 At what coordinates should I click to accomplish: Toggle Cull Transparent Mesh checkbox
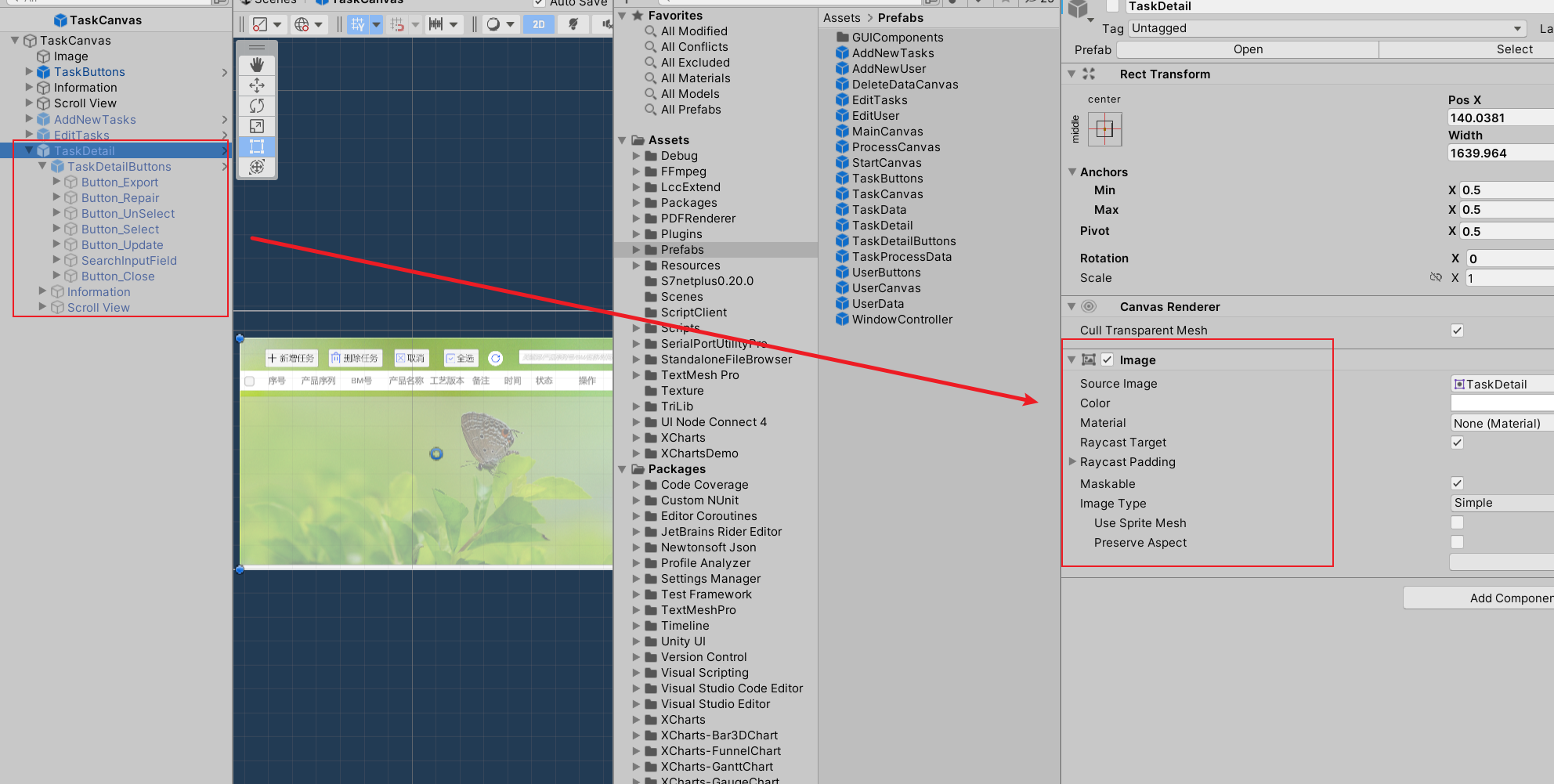pyautogui.click(x=1457, y=330)
